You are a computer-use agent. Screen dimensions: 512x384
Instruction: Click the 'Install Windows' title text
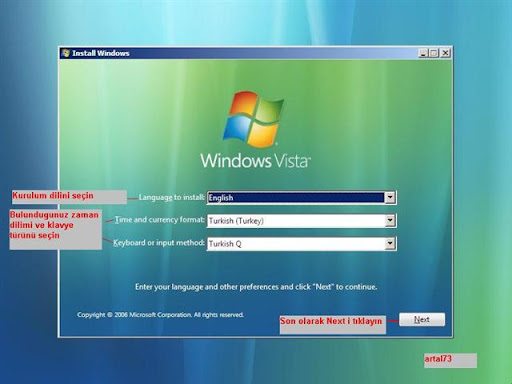101,53
